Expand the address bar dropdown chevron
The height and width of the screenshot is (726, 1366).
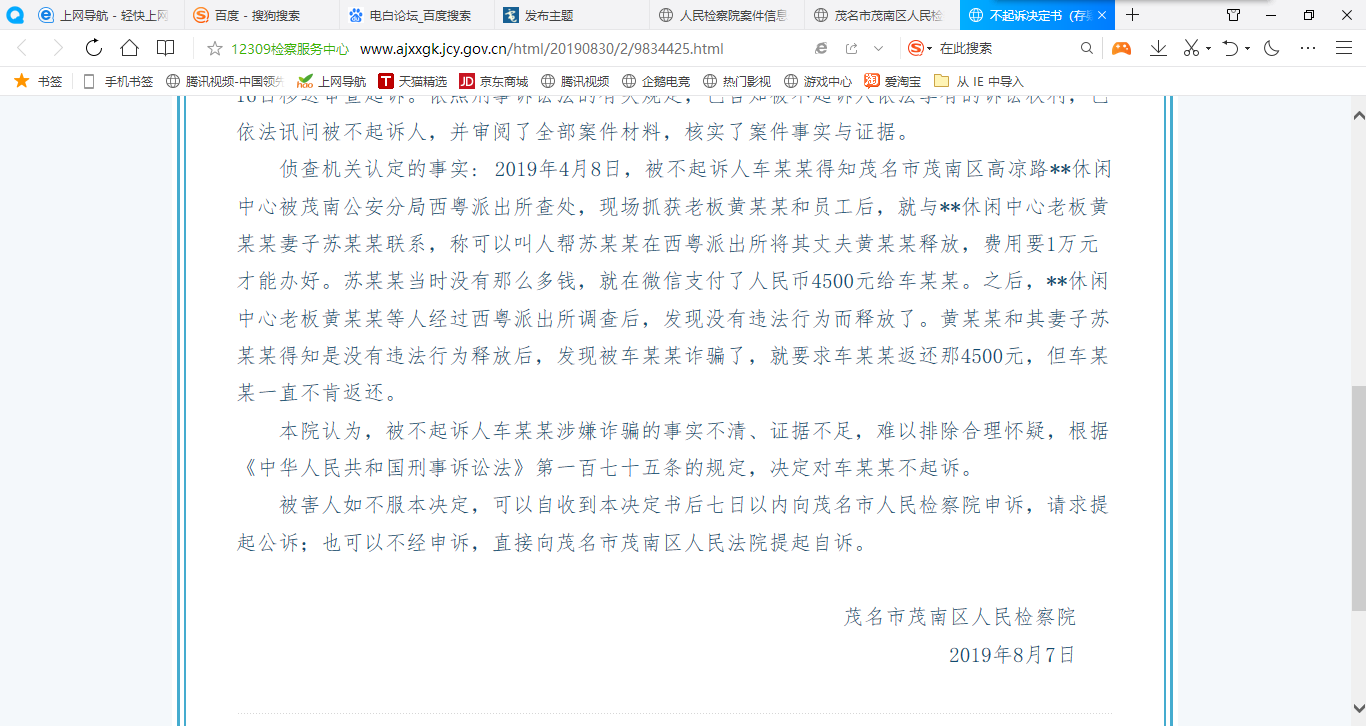point(878,48)
